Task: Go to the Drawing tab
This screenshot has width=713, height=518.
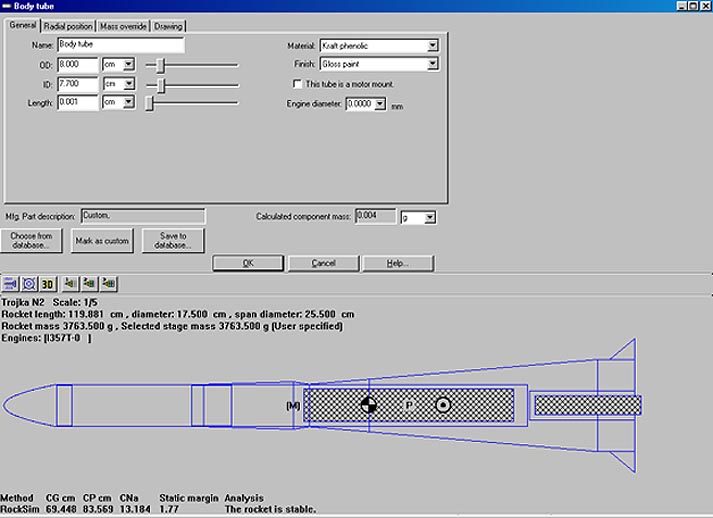Action: (168, 26)
